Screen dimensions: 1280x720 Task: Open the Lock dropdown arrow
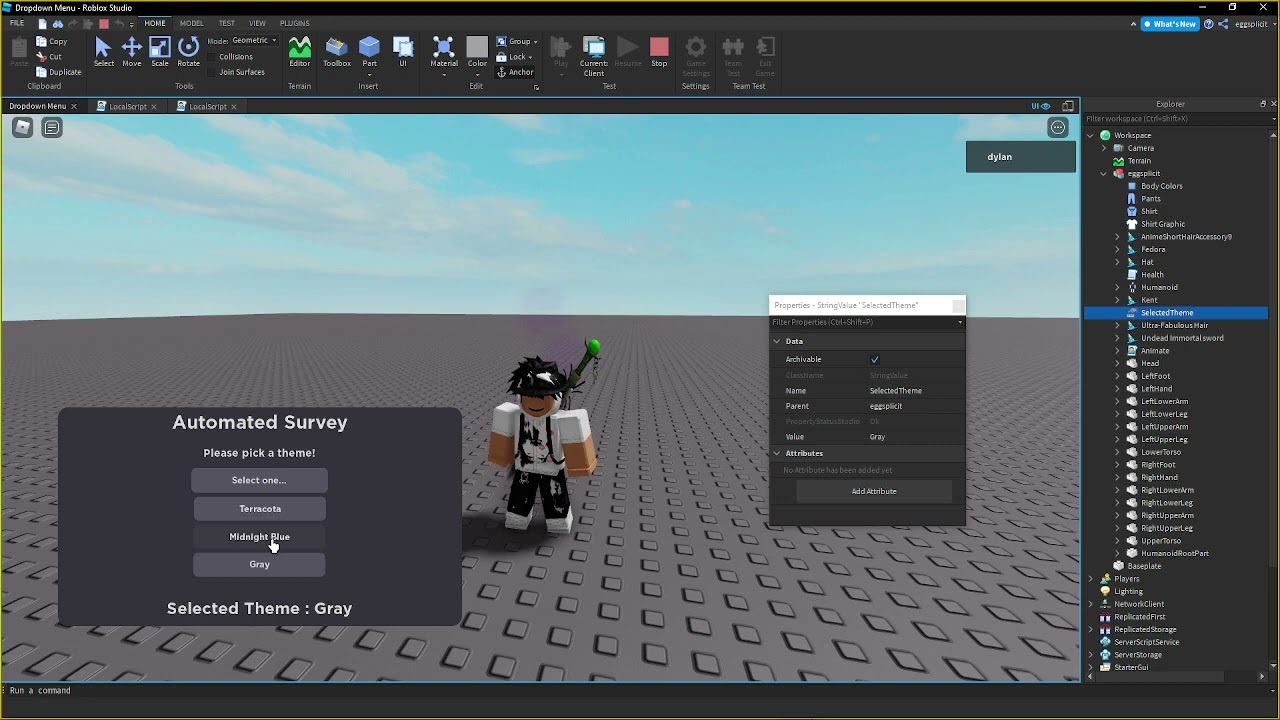click(530, 57)
